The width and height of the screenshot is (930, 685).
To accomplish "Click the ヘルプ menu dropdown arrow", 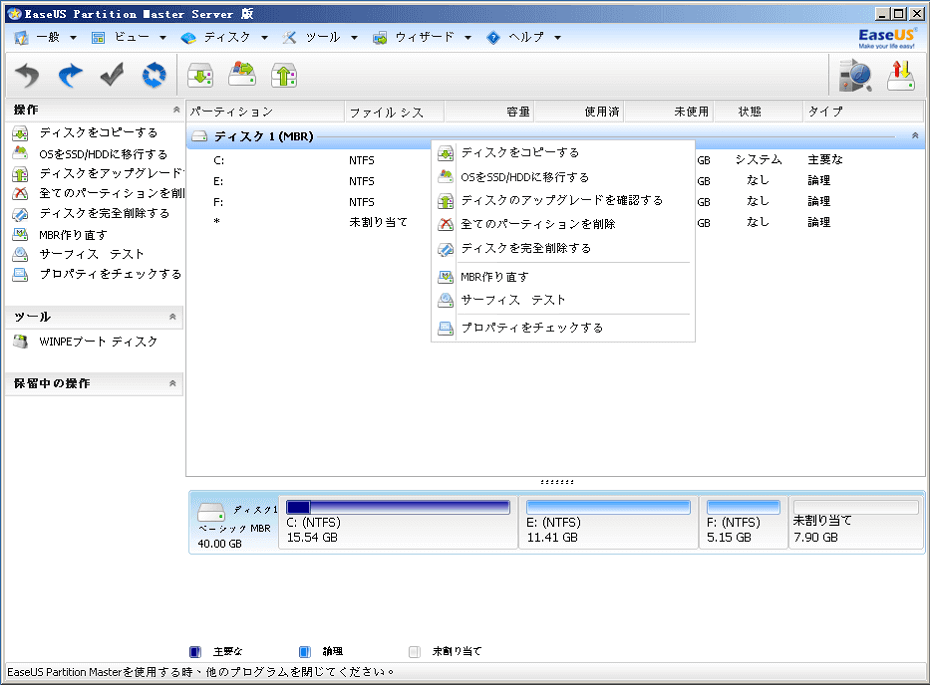I will coord(558,37).
